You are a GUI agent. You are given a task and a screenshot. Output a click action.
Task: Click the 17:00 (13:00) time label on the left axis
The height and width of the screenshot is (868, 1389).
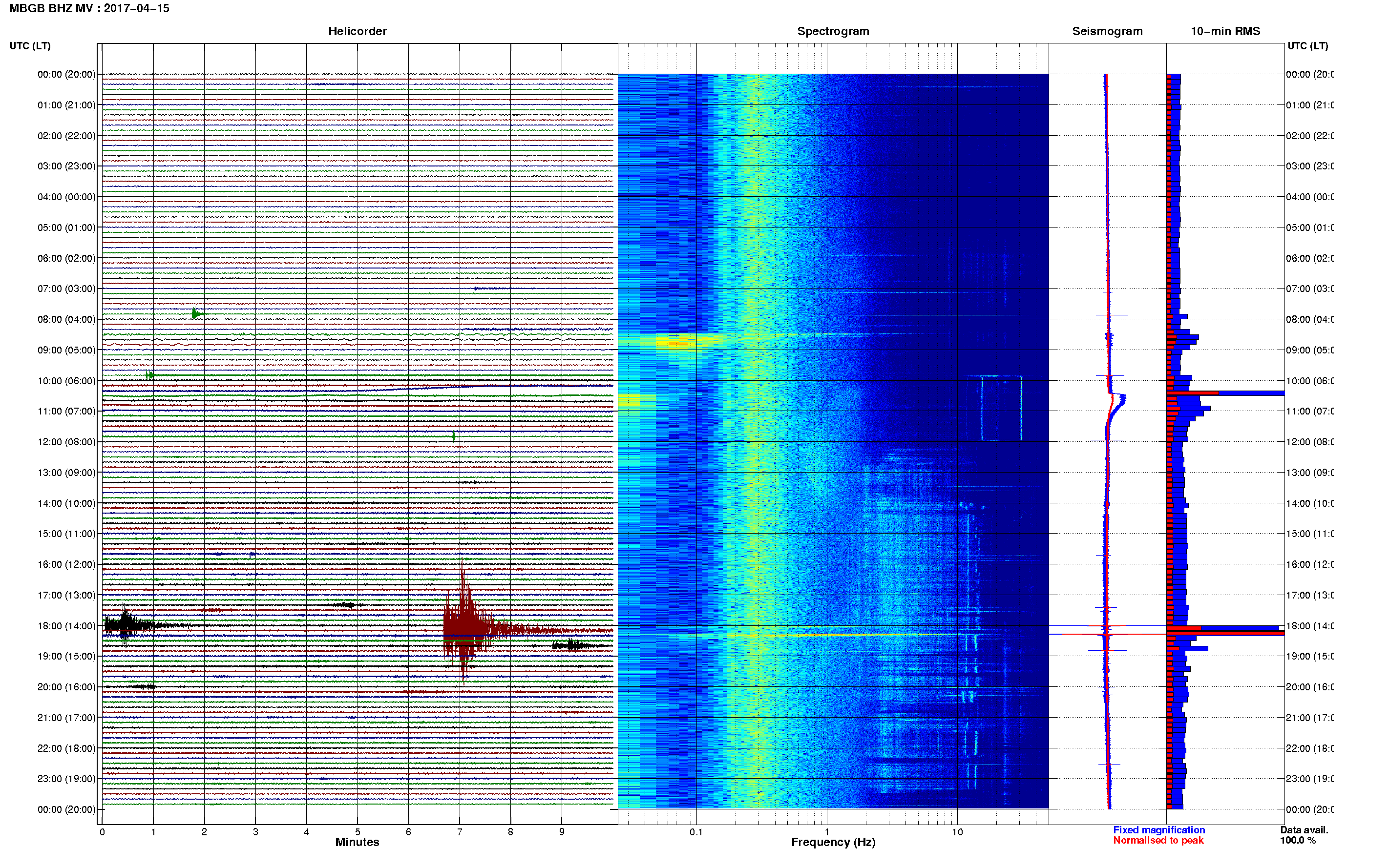(66, 595)
